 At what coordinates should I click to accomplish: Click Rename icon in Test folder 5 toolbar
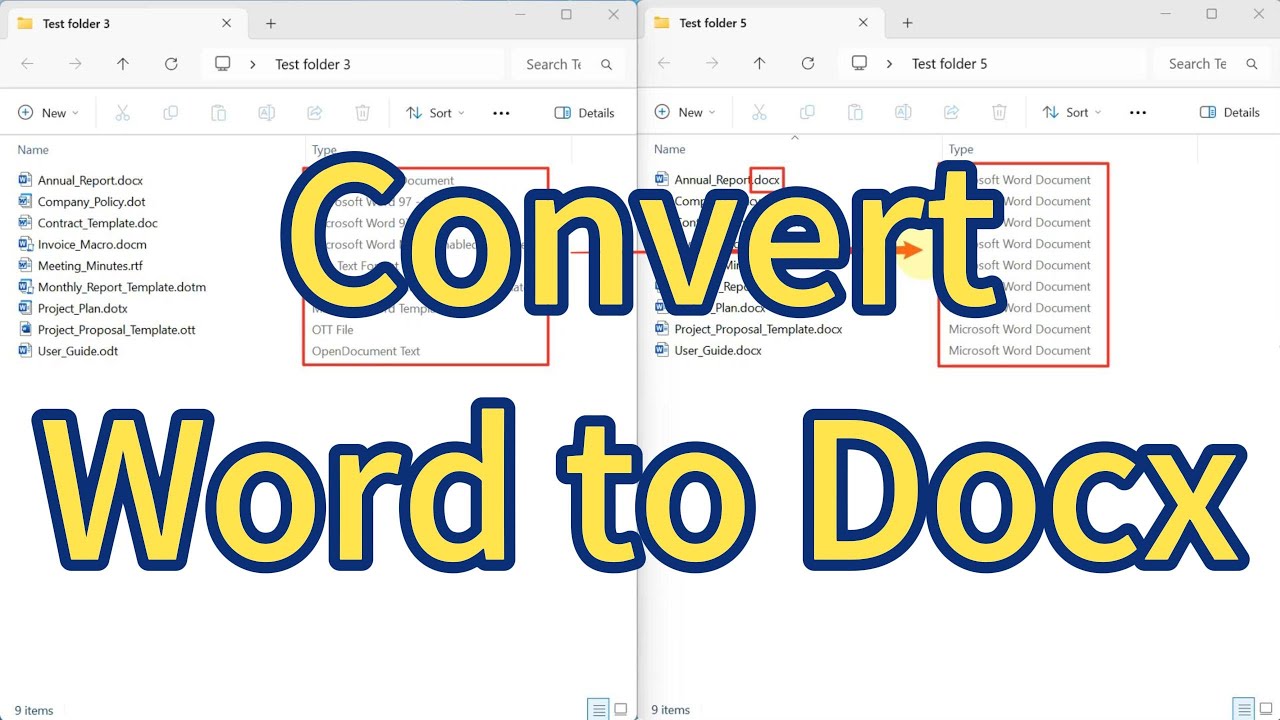(x=903, y=112)
